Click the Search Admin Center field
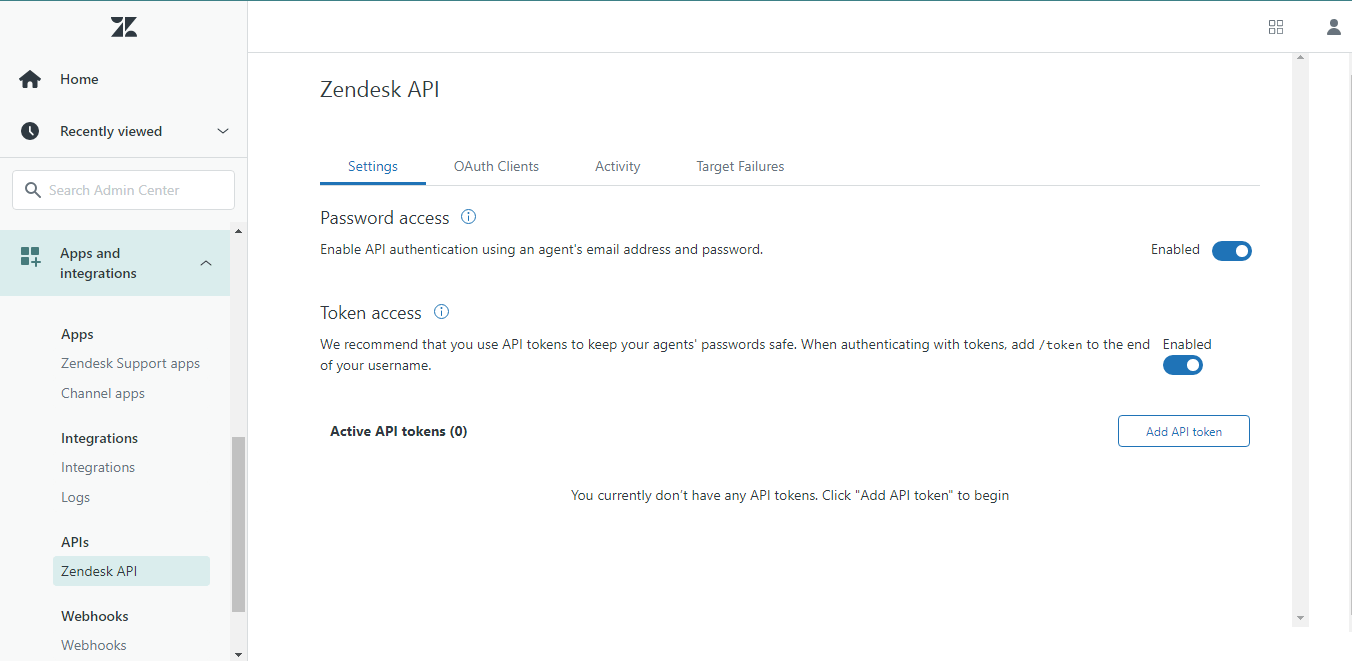Image resolution: width=1352 pixels, height=661 pixels. (x=123, y=189)
